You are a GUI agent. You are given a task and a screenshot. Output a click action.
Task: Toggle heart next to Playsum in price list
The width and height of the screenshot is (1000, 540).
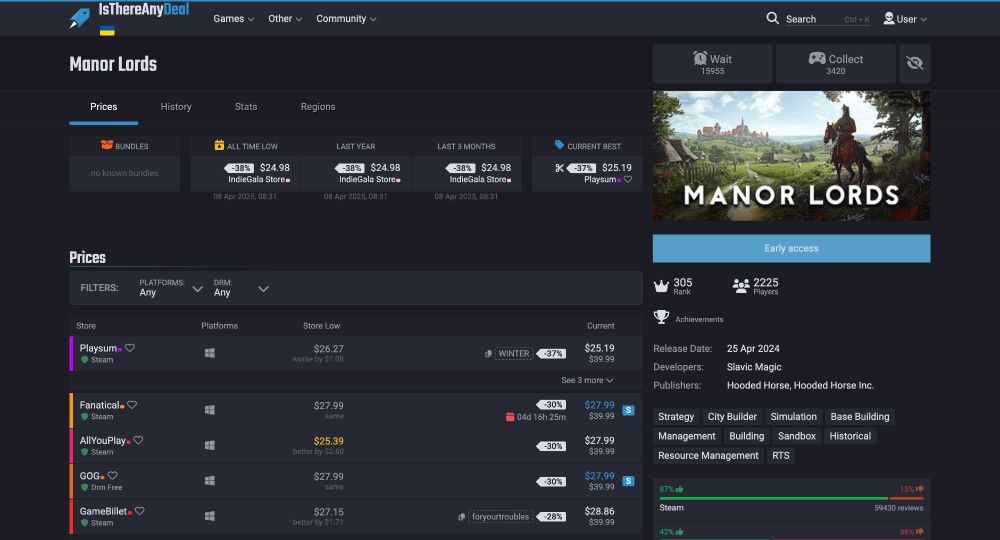[130, 347]
